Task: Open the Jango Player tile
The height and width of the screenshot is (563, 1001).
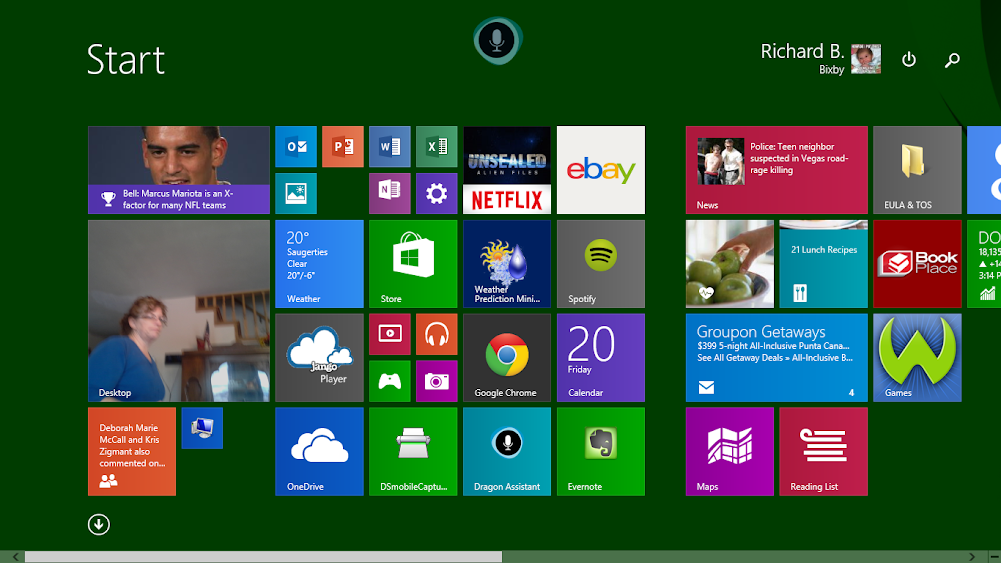Action: click(319, 357)
